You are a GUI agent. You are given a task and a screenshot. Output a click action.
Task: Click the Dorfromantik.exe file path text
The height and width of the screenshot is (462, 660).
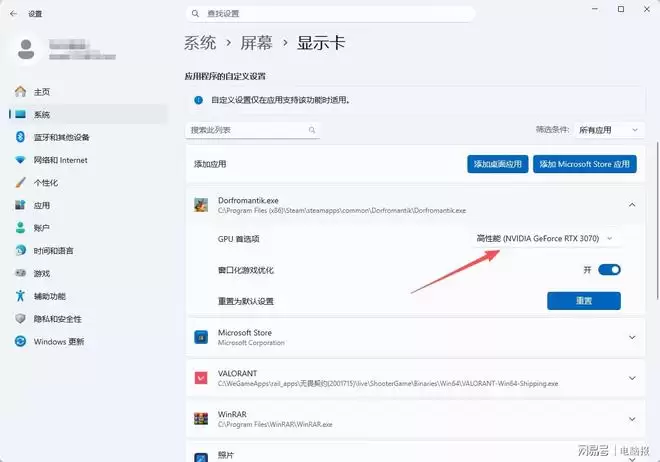pos(342,210)
